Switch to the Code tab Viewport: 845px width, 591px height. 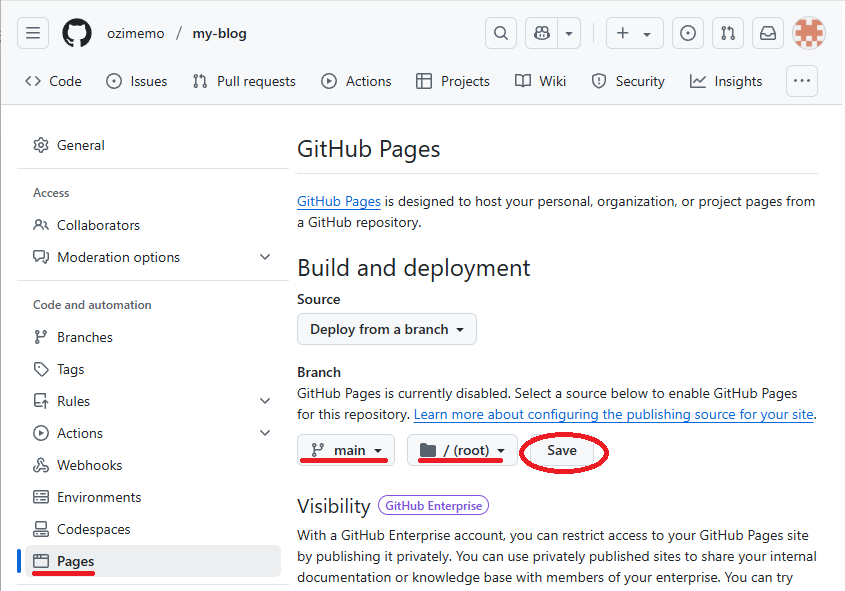(53, 81)
